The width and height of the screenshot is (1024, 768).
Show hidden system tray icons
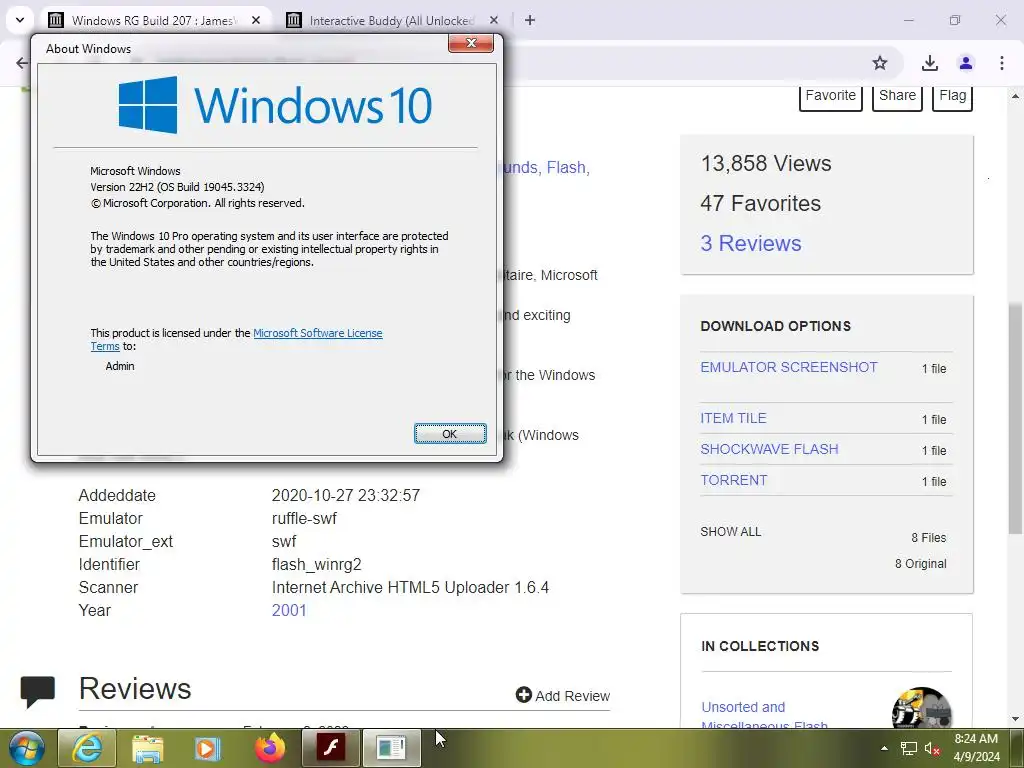pyautogui.click(x=884, y=748)
